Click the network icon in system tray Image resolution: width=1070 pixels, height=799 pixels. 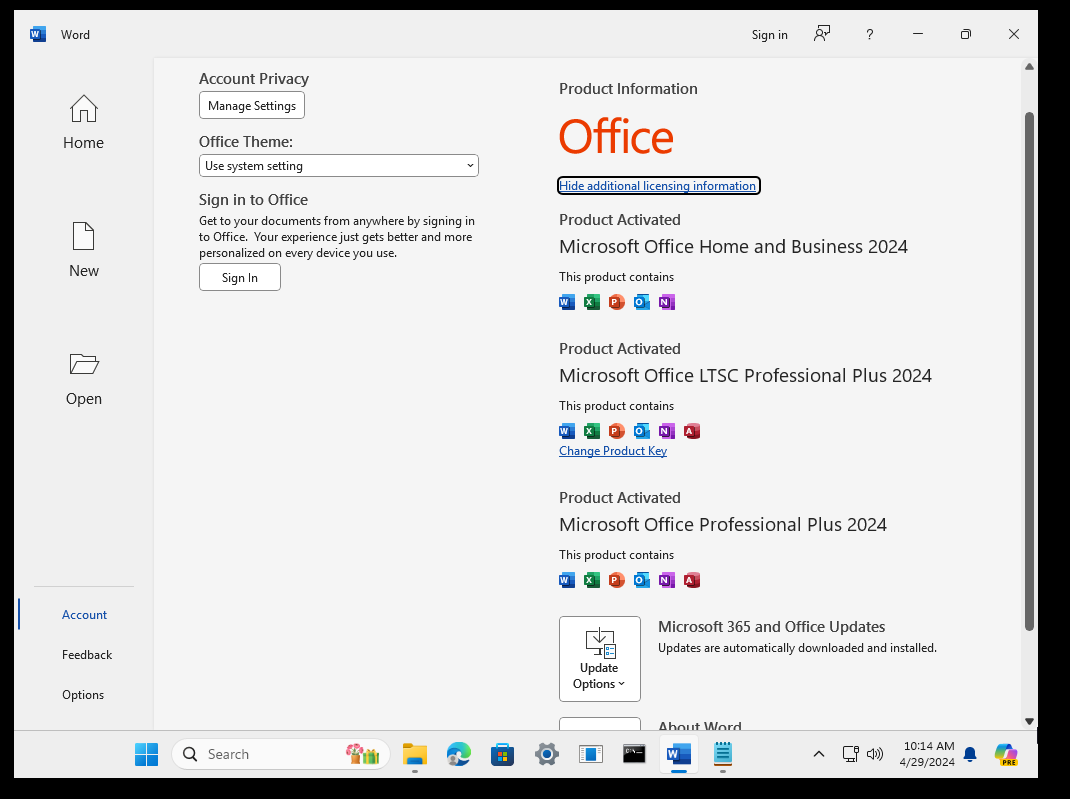coord(850,754)
